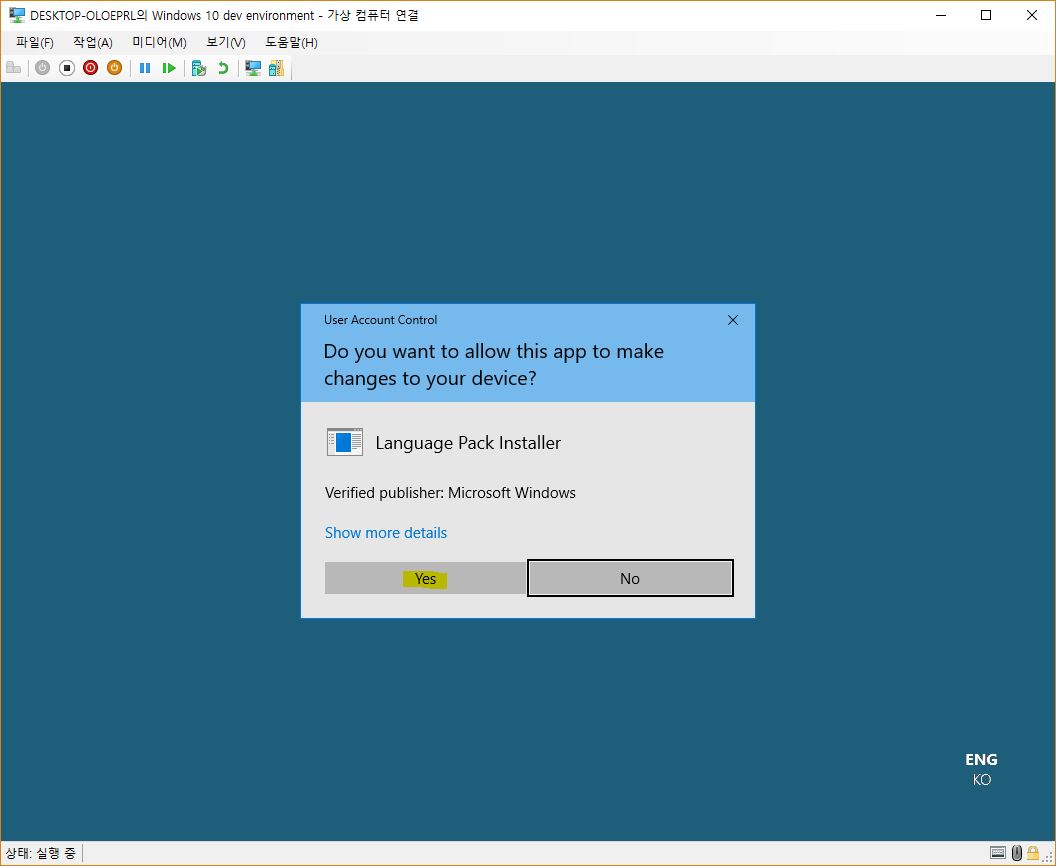Click the red Shut Down icon
This screenshot has width=1056, height=866.
(x=90, y=68)
